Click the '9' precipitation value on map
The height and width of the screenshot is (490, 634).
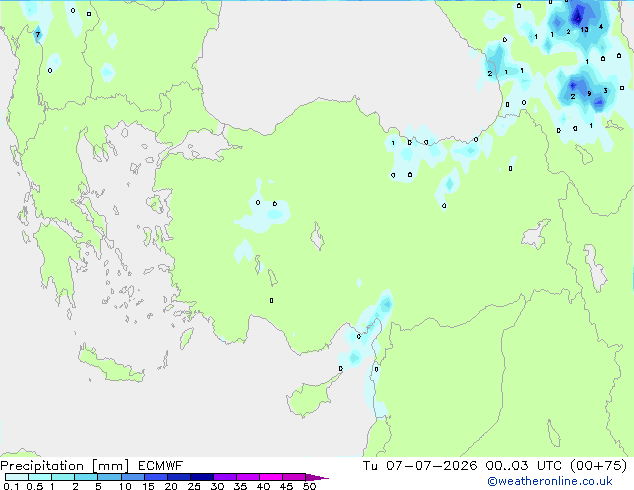589,93
